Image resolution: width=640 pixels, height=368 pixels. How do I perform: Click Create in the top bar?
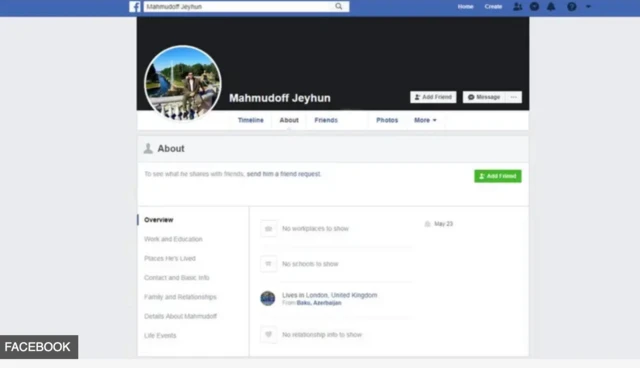[493, 7]
